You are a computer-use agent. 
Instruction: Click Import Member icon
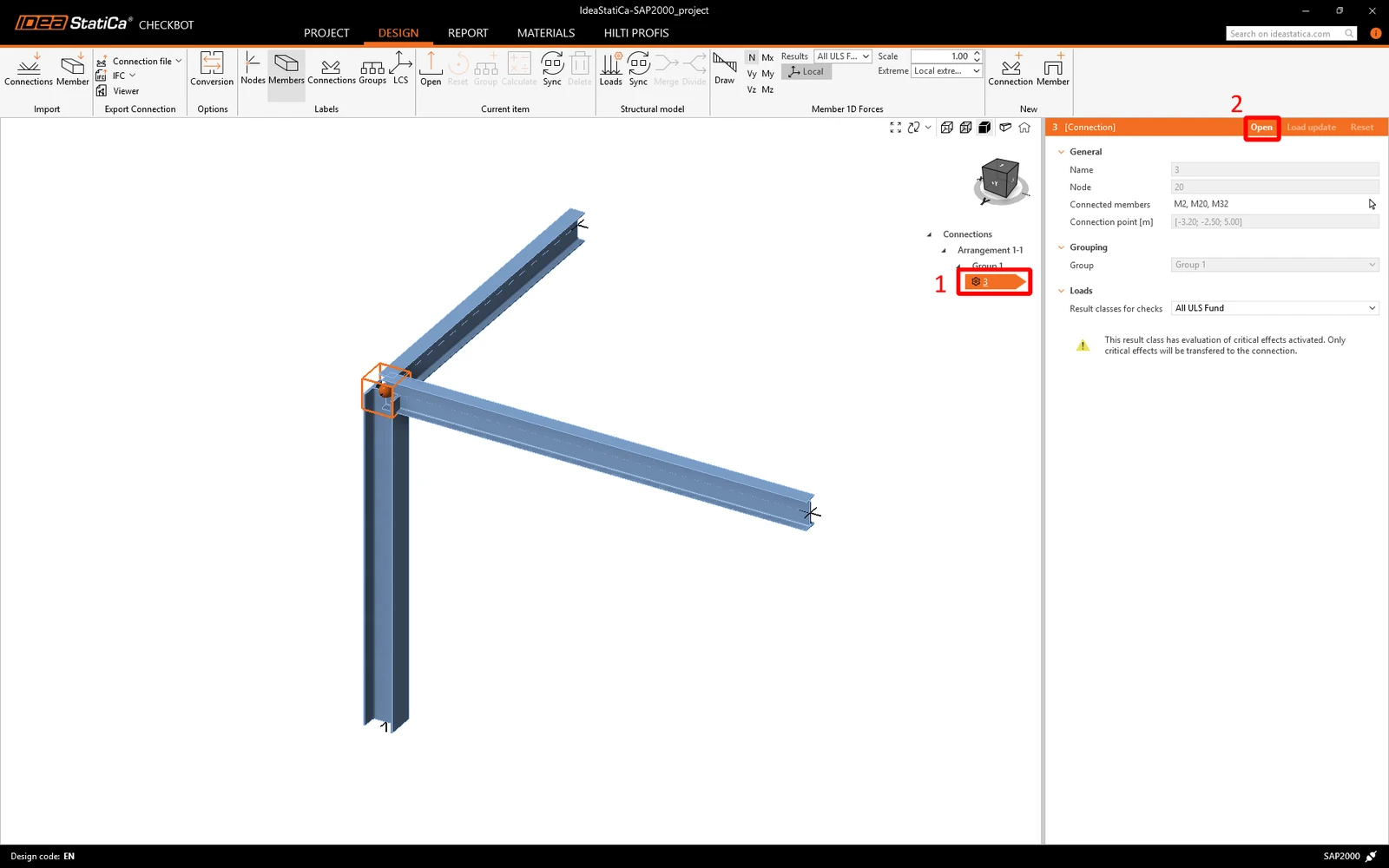[x=73, y=69]
